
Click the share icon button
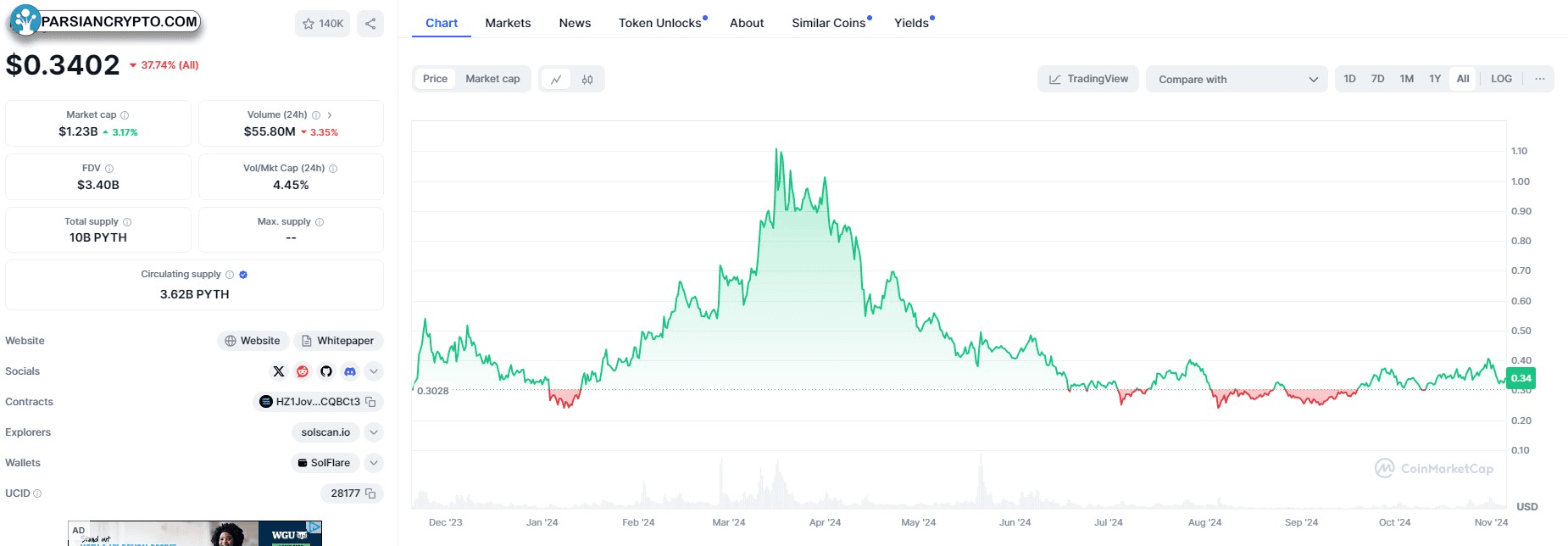370,24
